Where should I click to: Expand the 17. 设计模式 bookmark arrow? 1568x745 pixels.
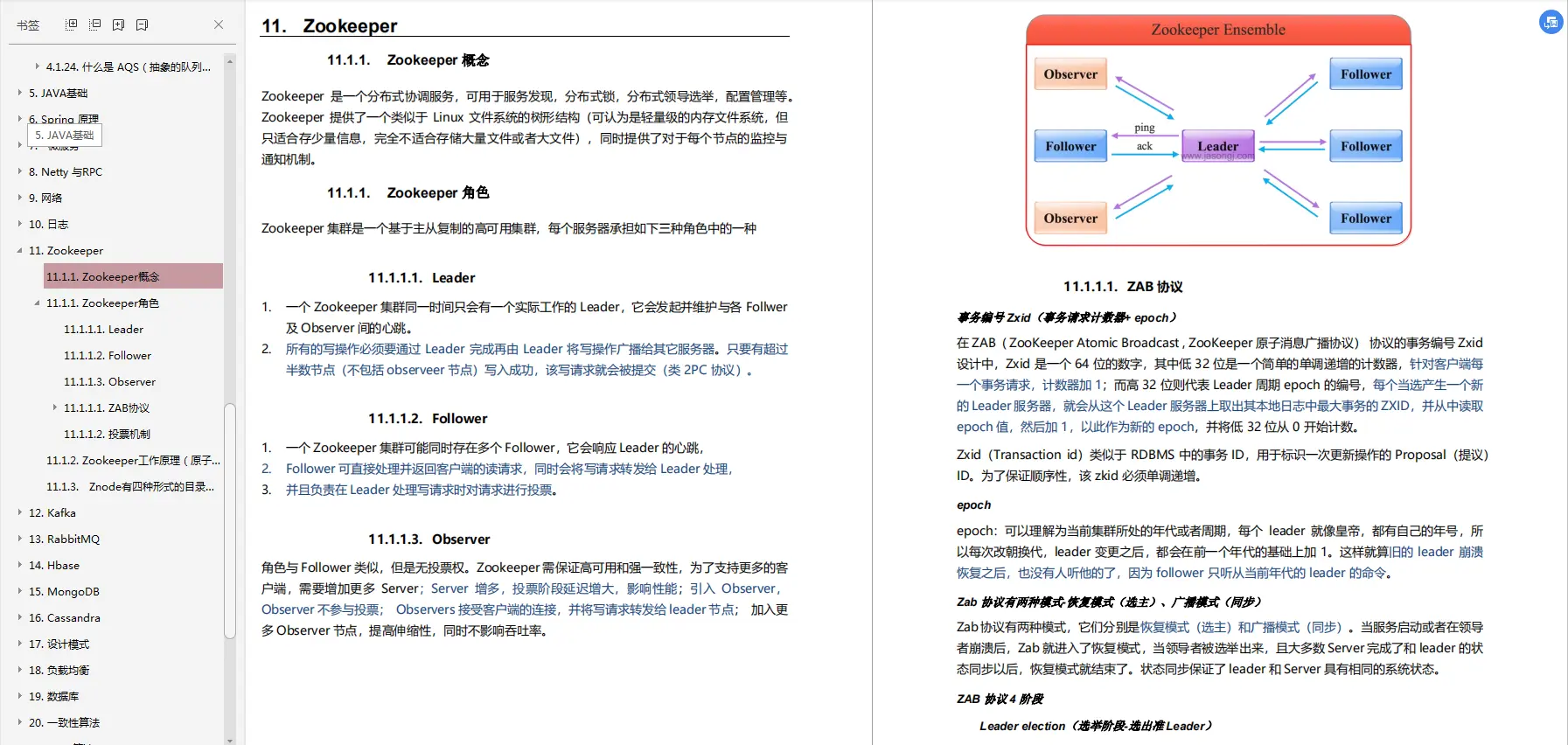point(20,643)
